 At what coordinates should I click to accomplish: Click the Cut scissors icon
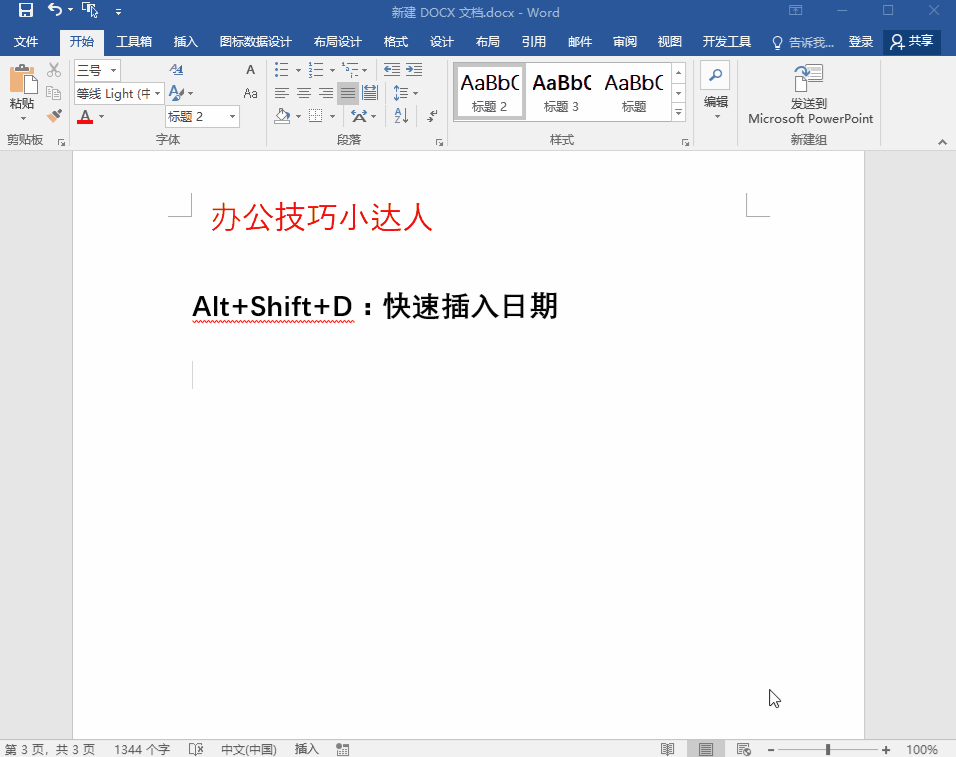click(x=54, y=70)
